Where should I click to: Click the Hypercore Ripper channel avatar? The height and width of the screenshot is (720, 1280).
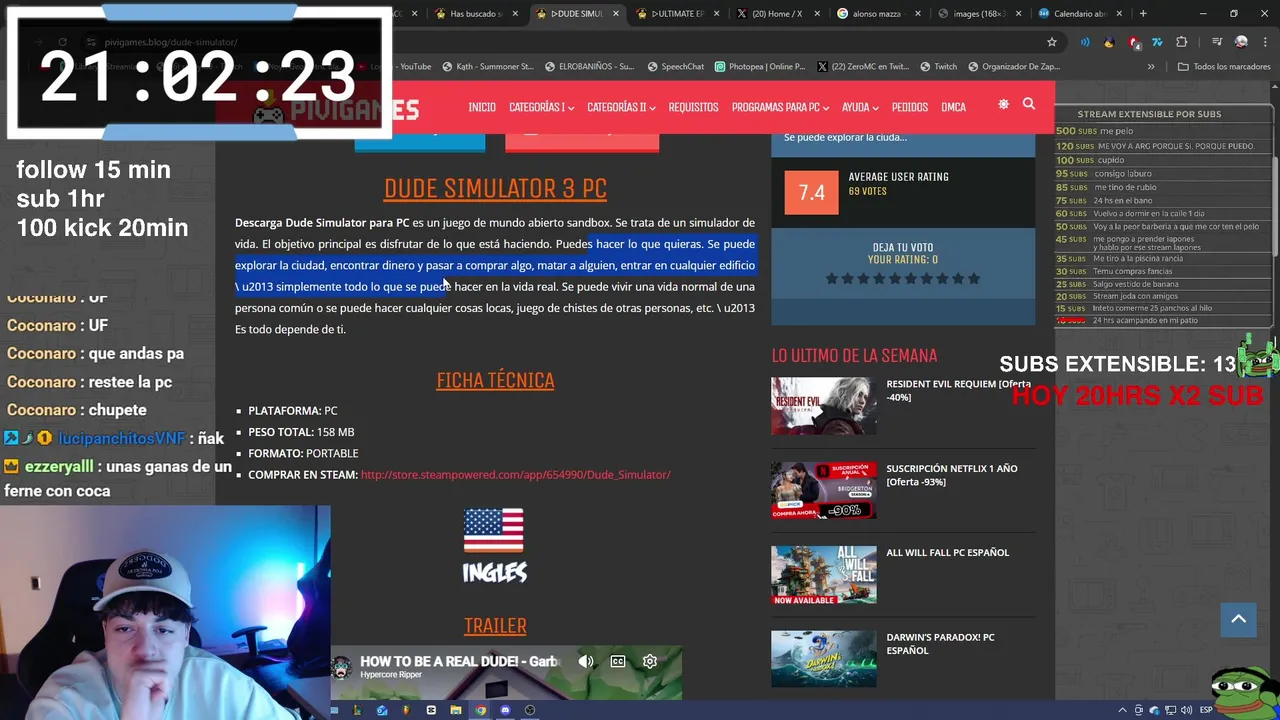pyautogui.click(x=343, y=666)
